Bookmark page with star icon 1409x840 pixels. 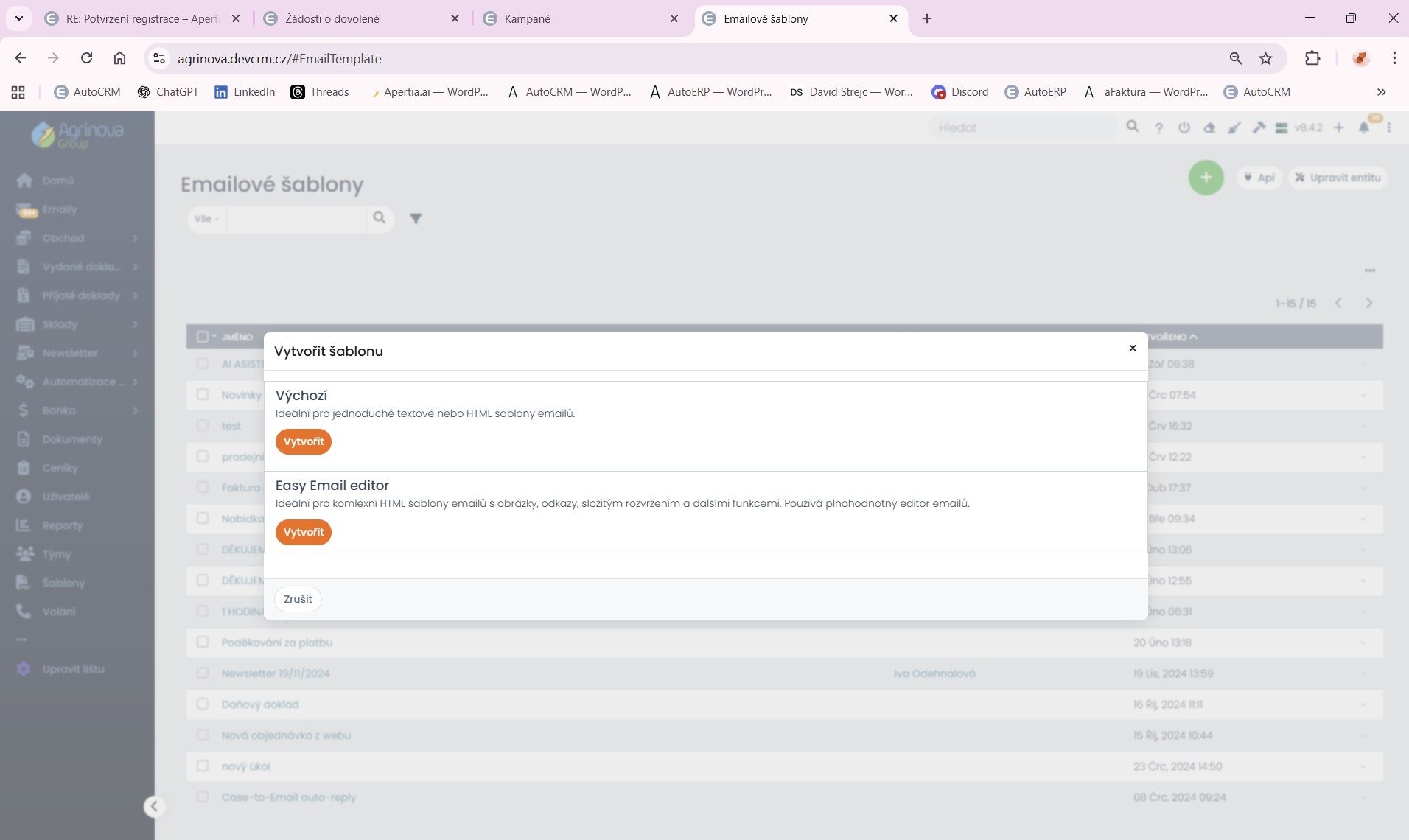1266,59
